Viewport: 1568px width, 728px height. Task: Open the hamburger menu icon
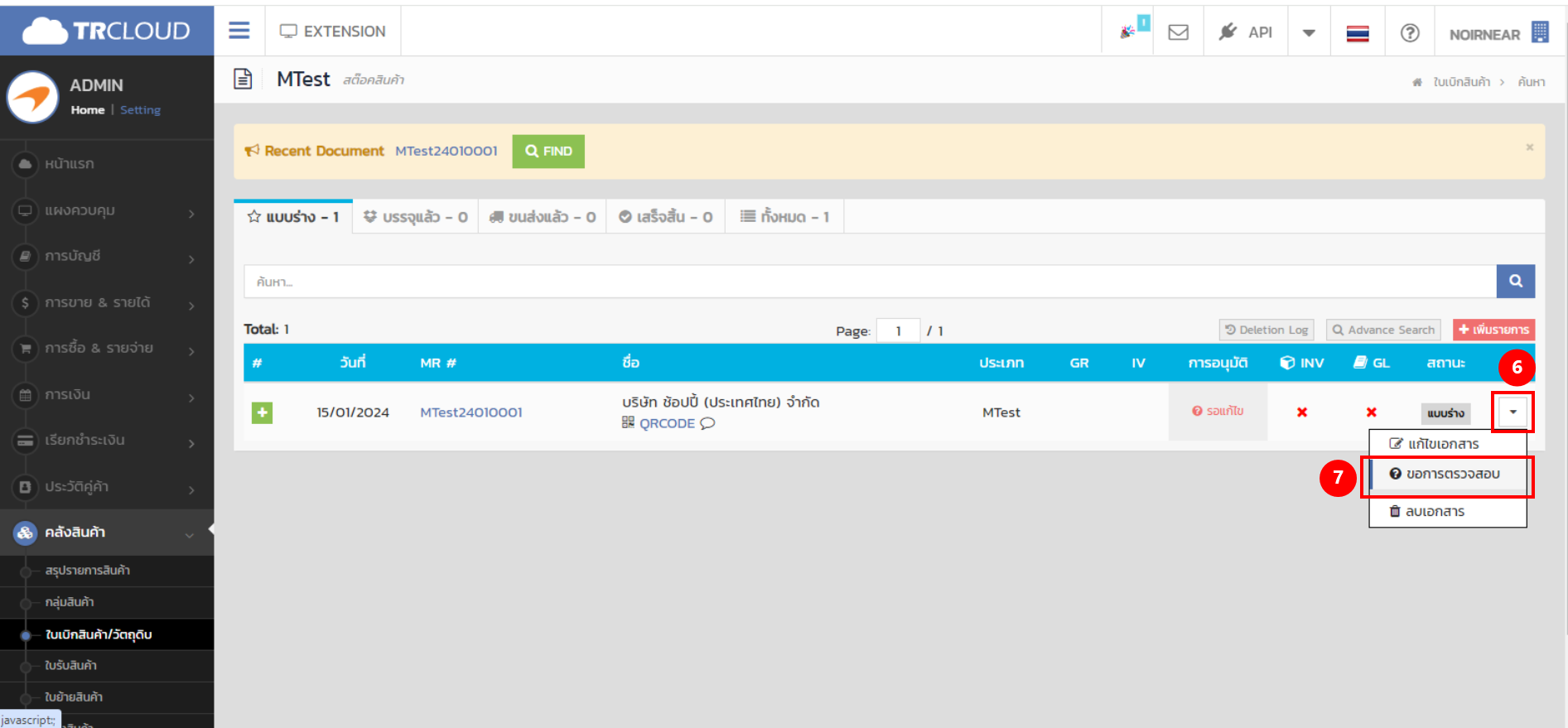point(239,31)
